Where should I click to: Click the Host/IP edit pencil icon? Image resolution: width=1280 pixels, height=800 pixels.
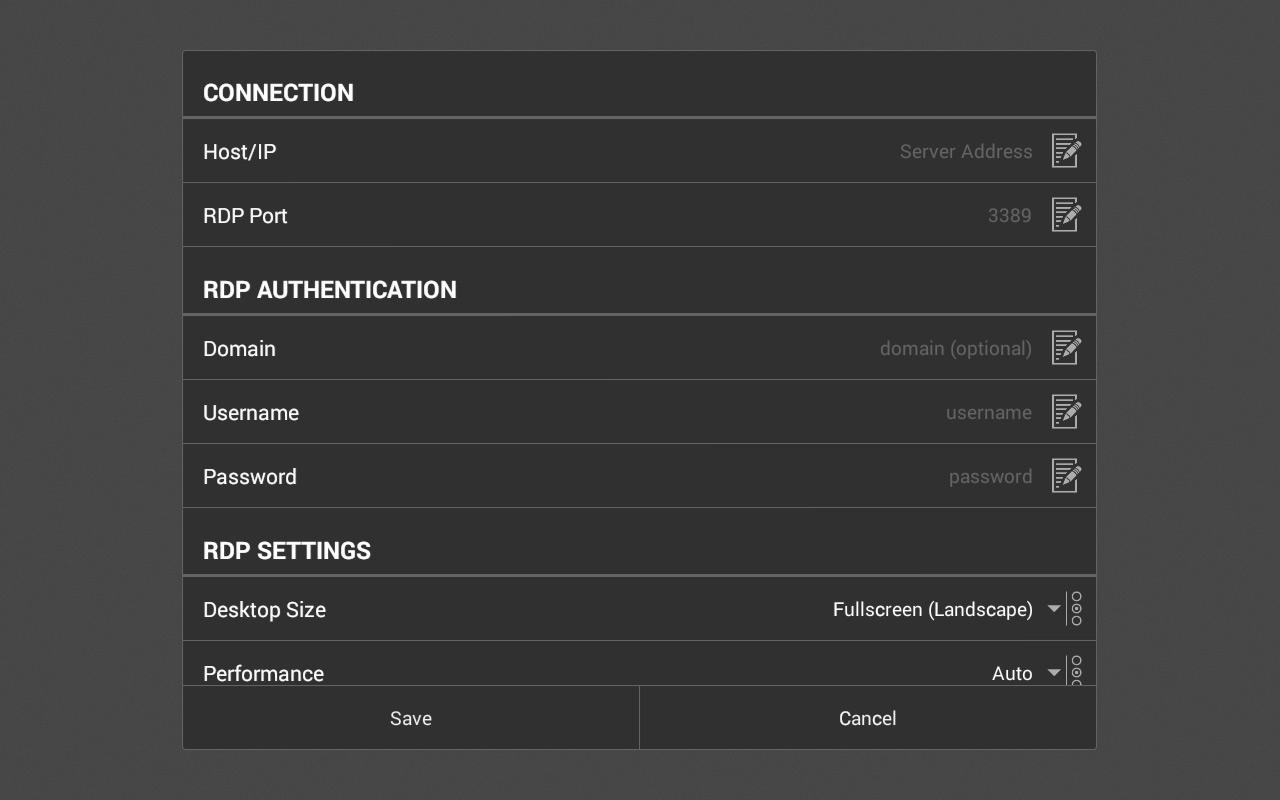point(1066,151)
